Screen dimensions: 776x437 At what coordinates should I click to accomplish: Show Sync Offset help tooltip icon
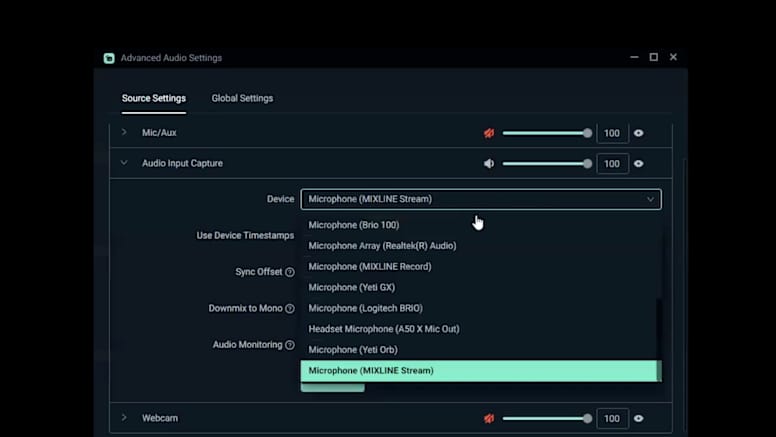coord(290,272)
